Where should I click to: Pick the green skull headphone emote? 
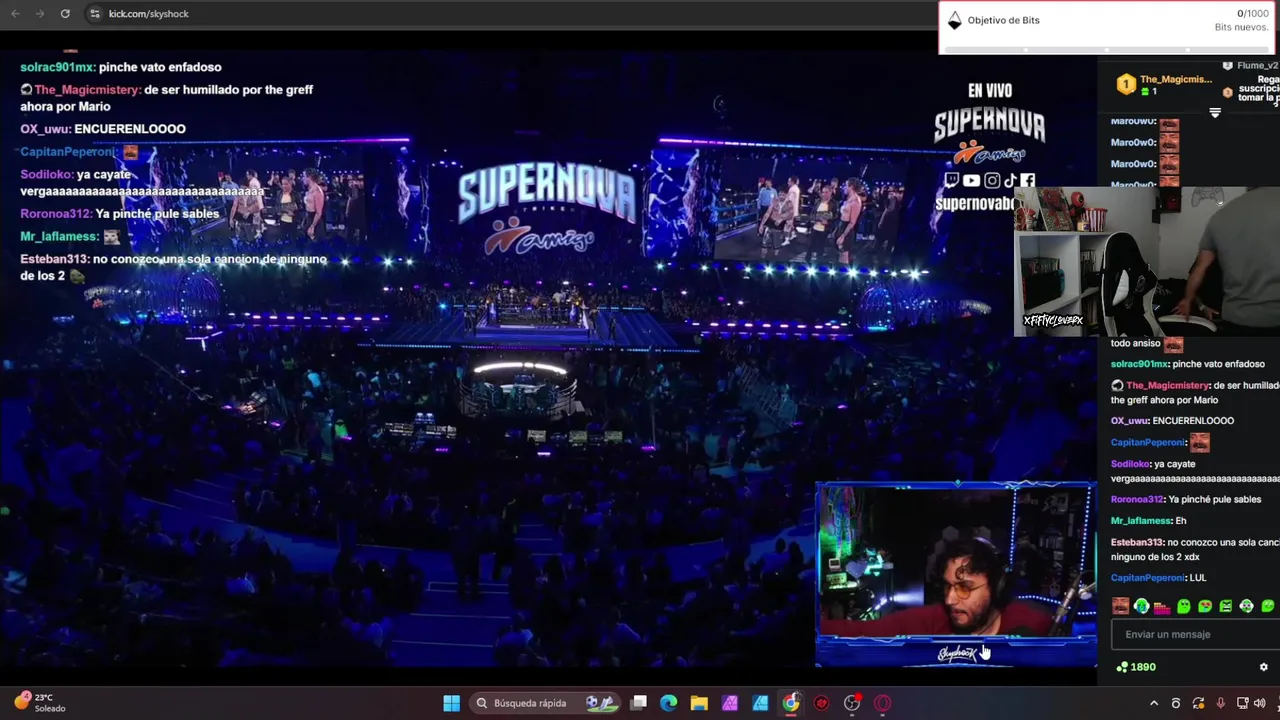pos(1246,606)
